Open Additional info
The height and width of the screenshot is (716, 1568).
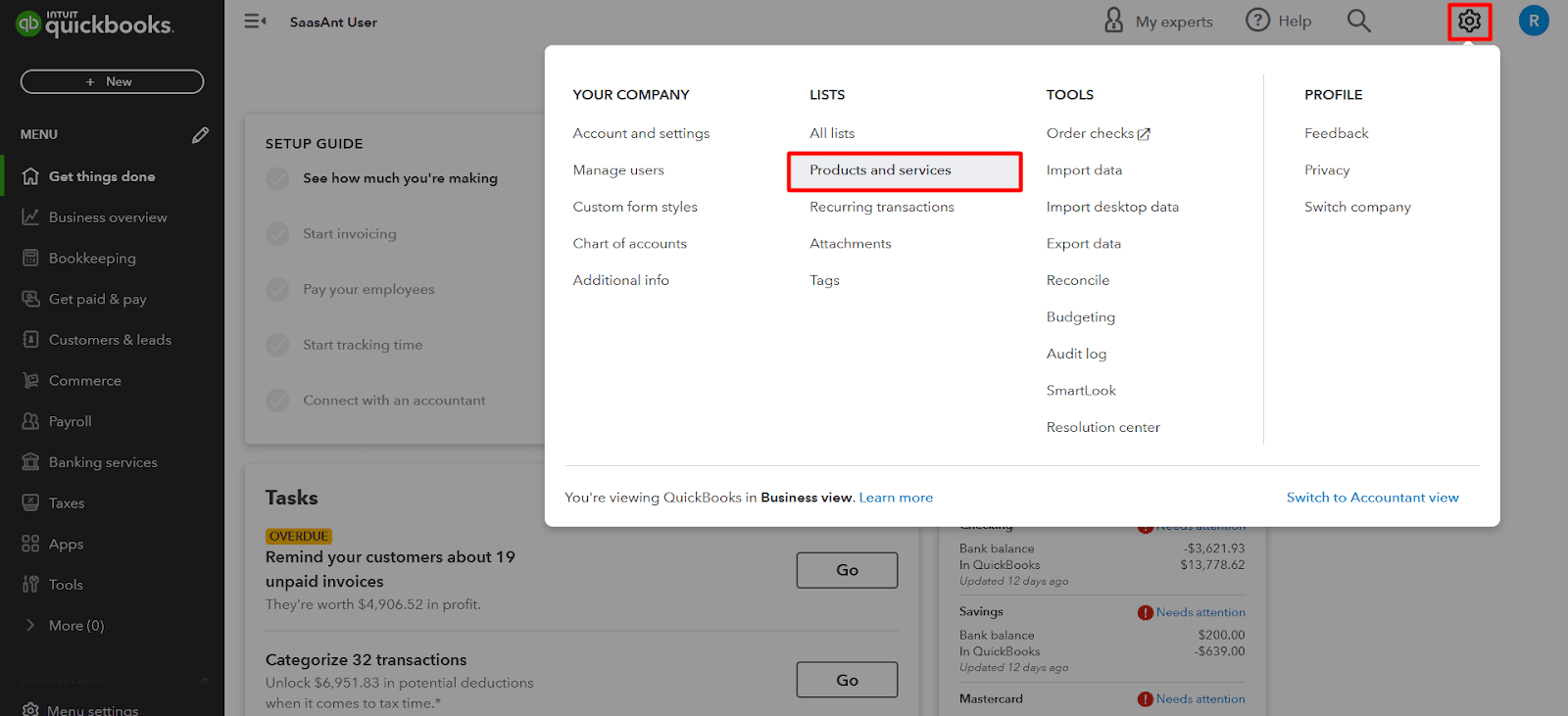pos(621,280)
